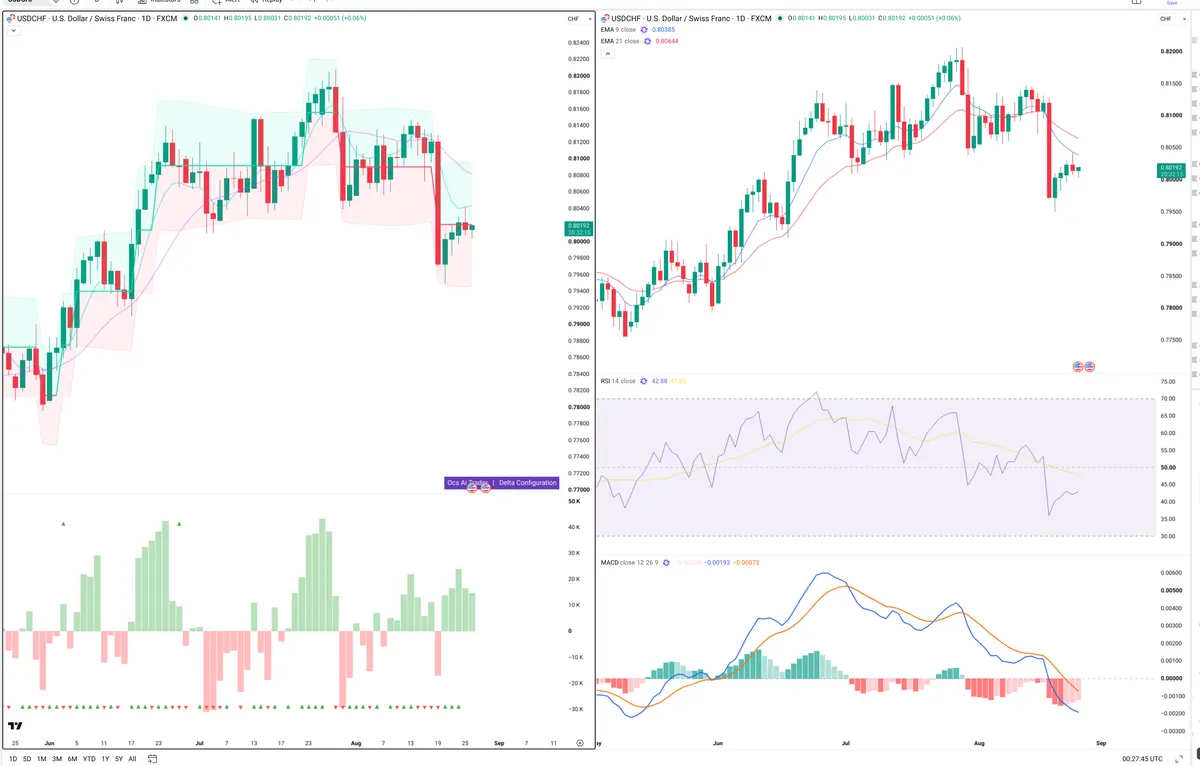Click the Sep label on left chart time axis
This screenshot has height=766, width=1200.
[497, 743]
